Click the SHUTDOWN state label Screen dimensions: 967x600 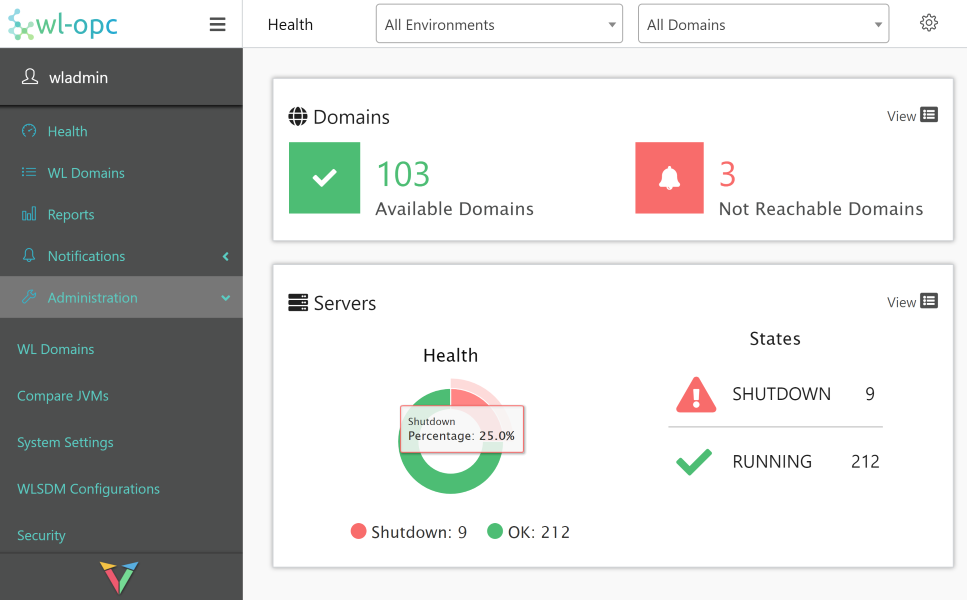pyautogui.click(x=781, y=394)
